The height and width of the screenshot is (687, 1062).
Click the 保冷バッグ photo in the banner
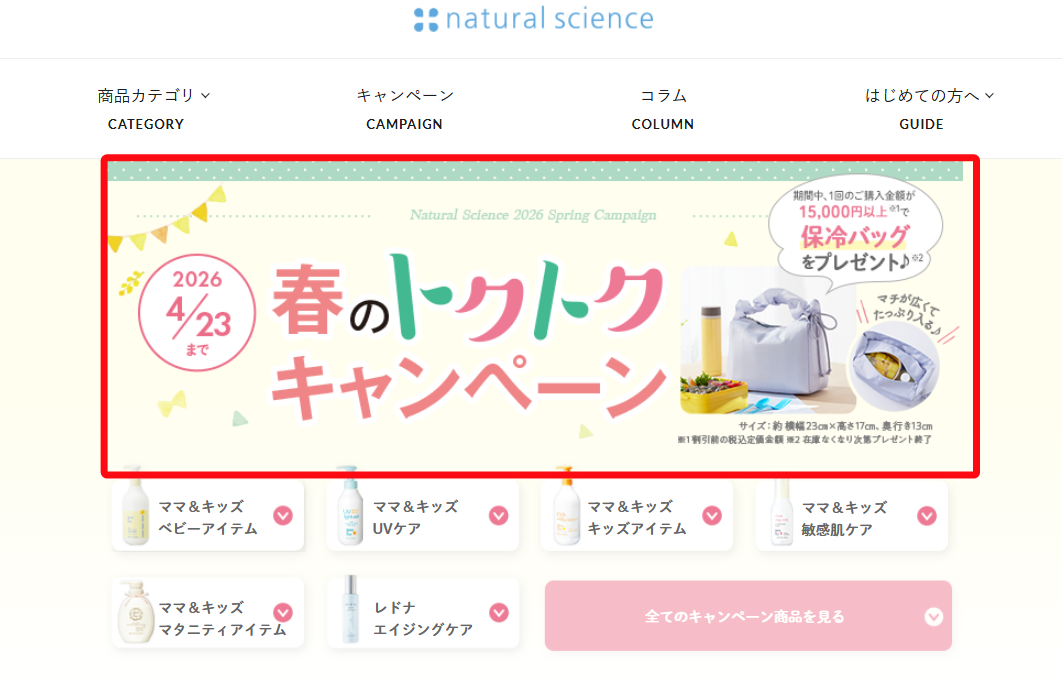click(x=765, y=340)
